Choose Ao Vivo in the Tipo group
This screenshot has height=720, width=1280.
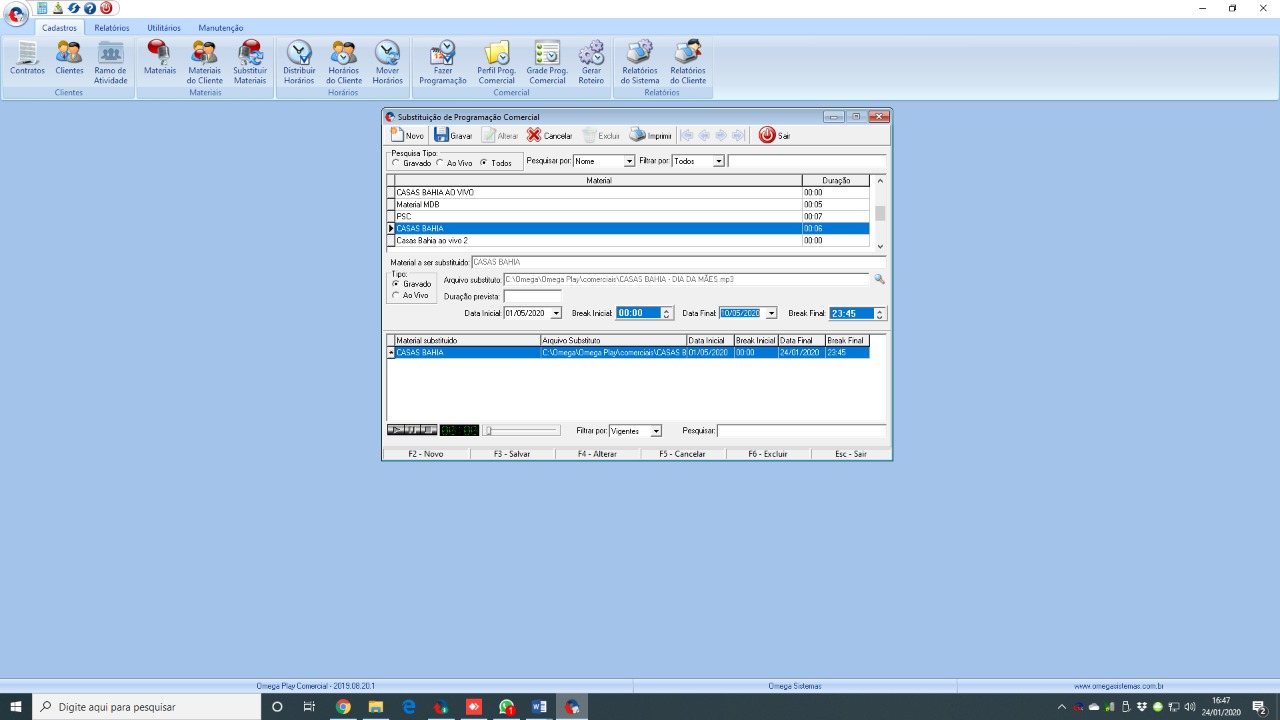click(396, 295)
